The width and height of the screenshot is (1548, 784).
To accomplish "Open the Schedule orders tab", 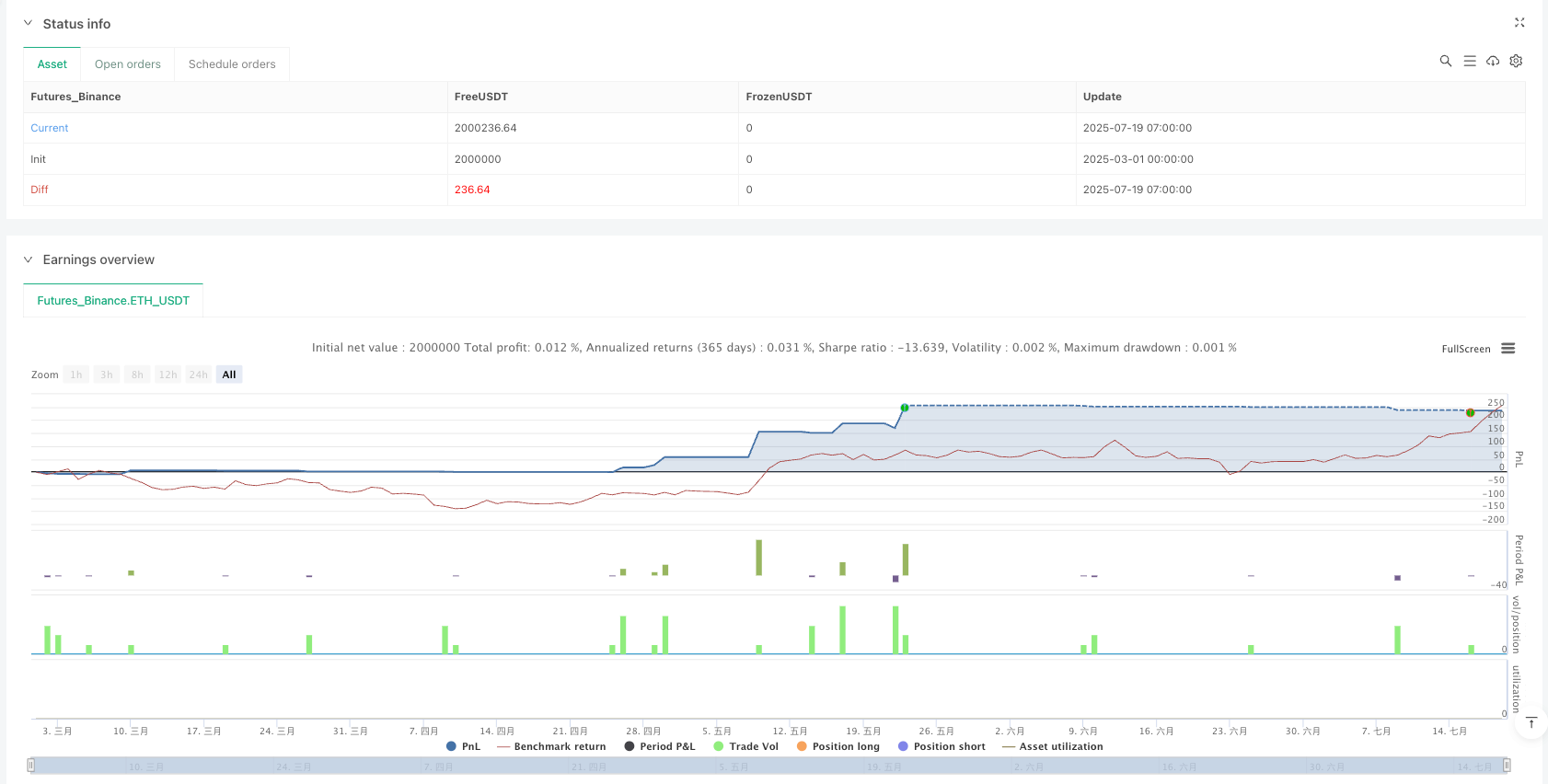I will coord(232,64).
